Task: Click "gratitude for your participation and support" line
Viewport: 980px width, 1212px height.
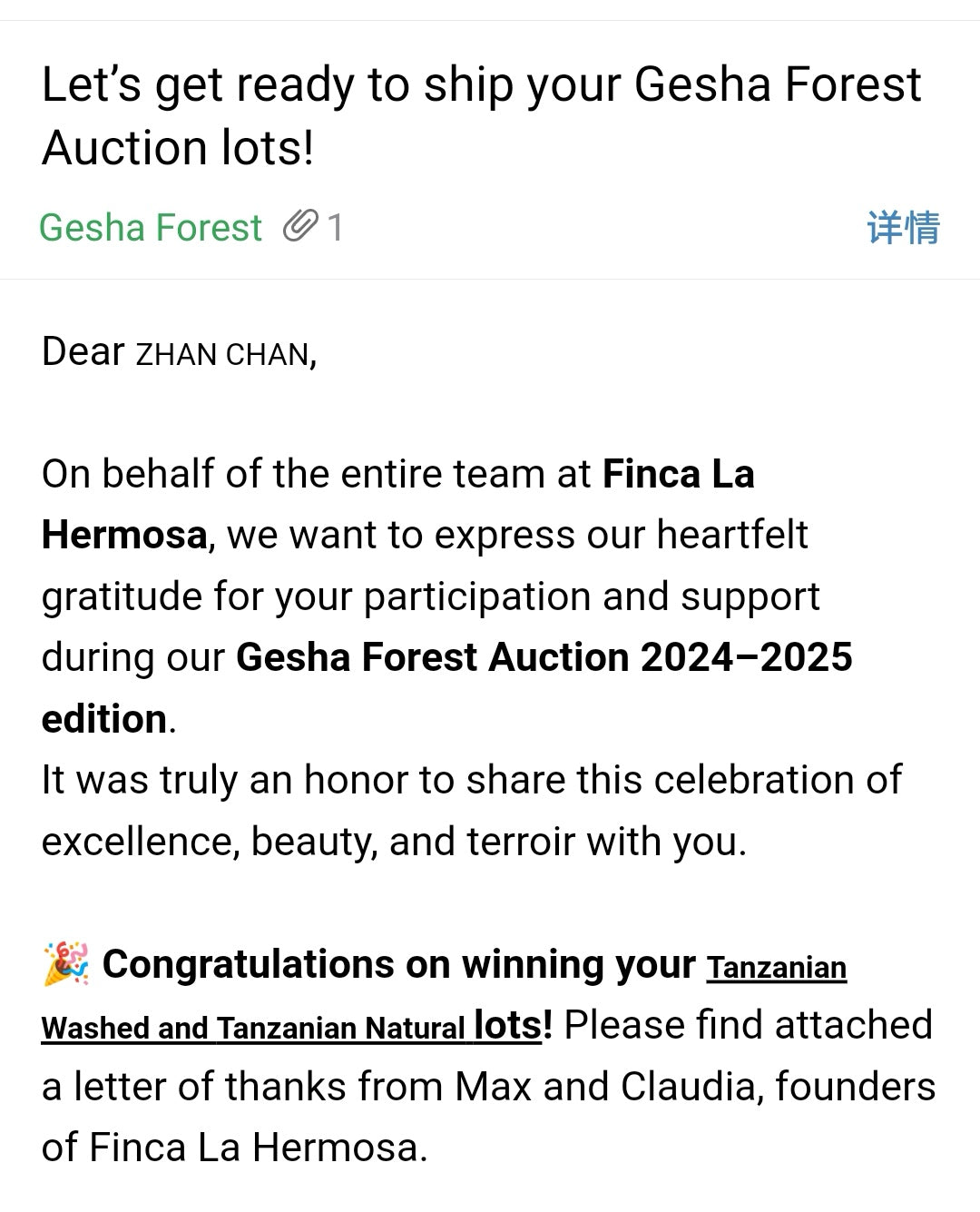Action: point(430,596)
